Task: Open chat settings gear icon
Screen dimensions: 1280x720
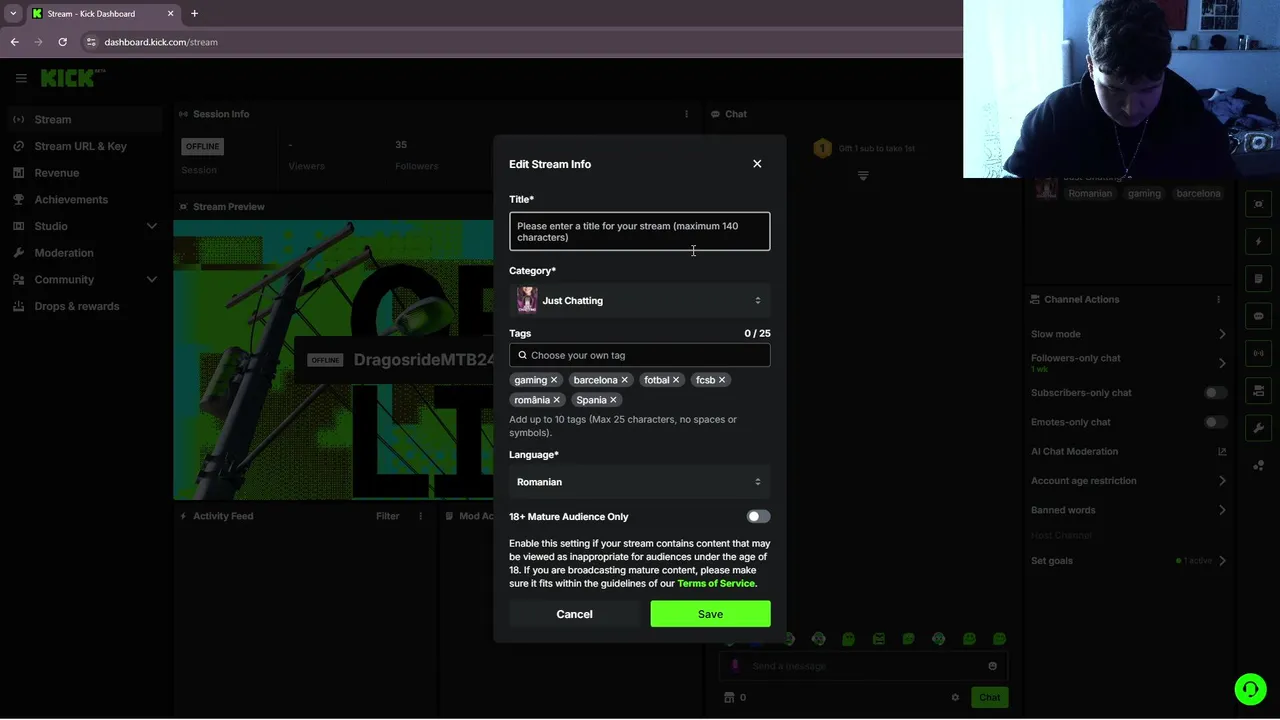Action: 955,697
